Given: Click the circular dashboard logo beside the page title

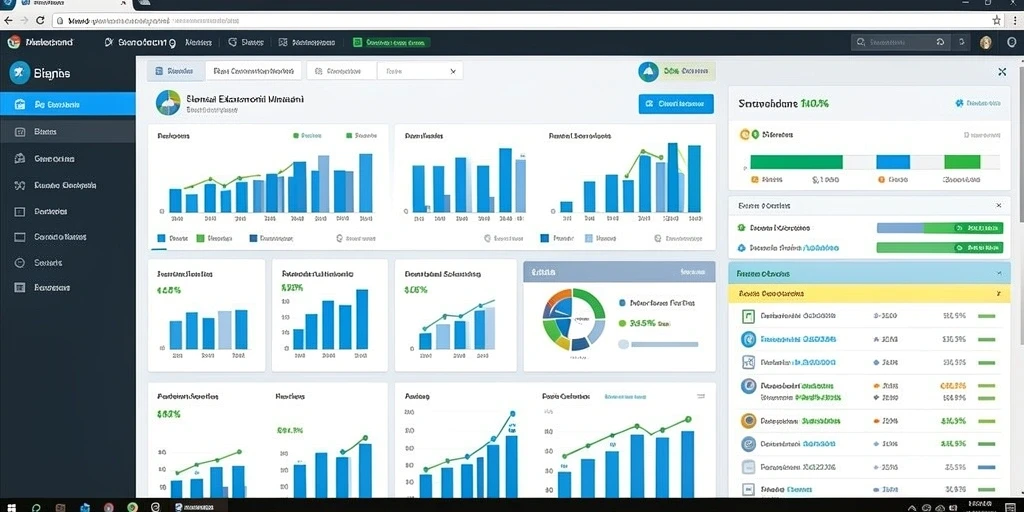Looking at the screenshot, I should coord(168,103).
